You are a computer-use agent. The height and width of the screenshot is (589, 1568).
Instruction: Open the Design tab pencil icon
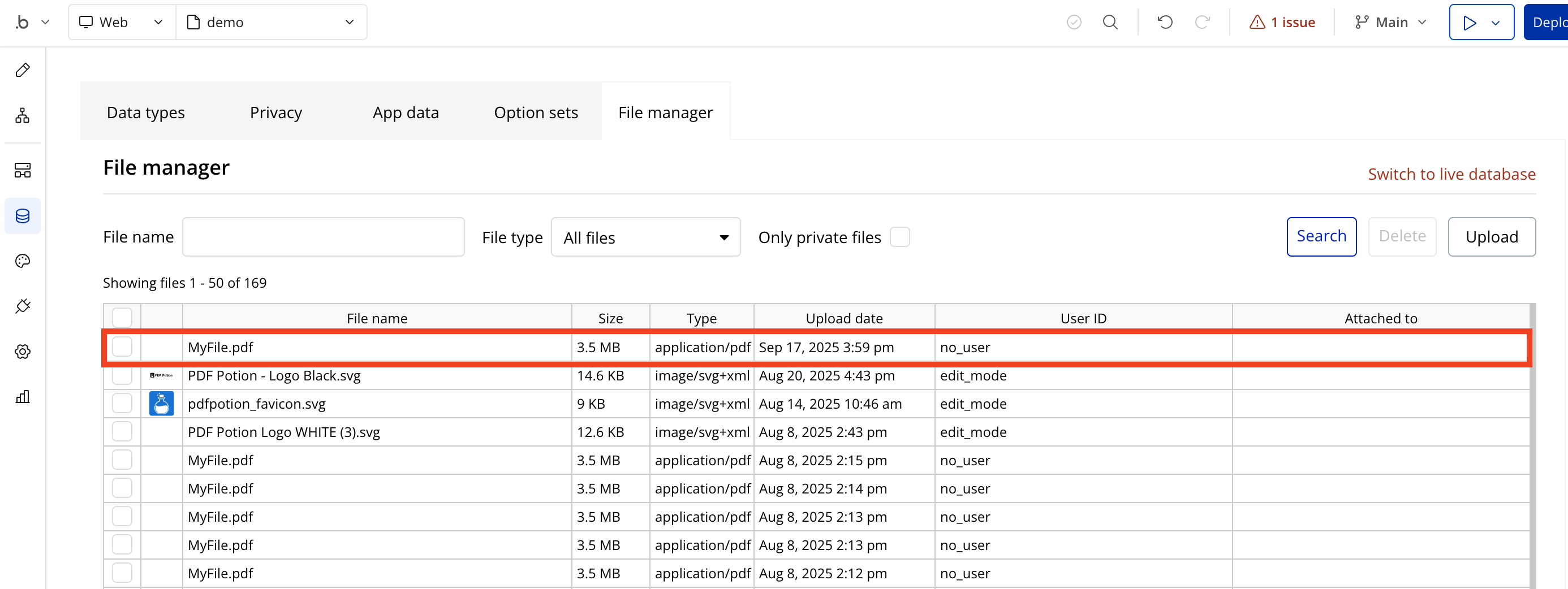tap(23, 70)
